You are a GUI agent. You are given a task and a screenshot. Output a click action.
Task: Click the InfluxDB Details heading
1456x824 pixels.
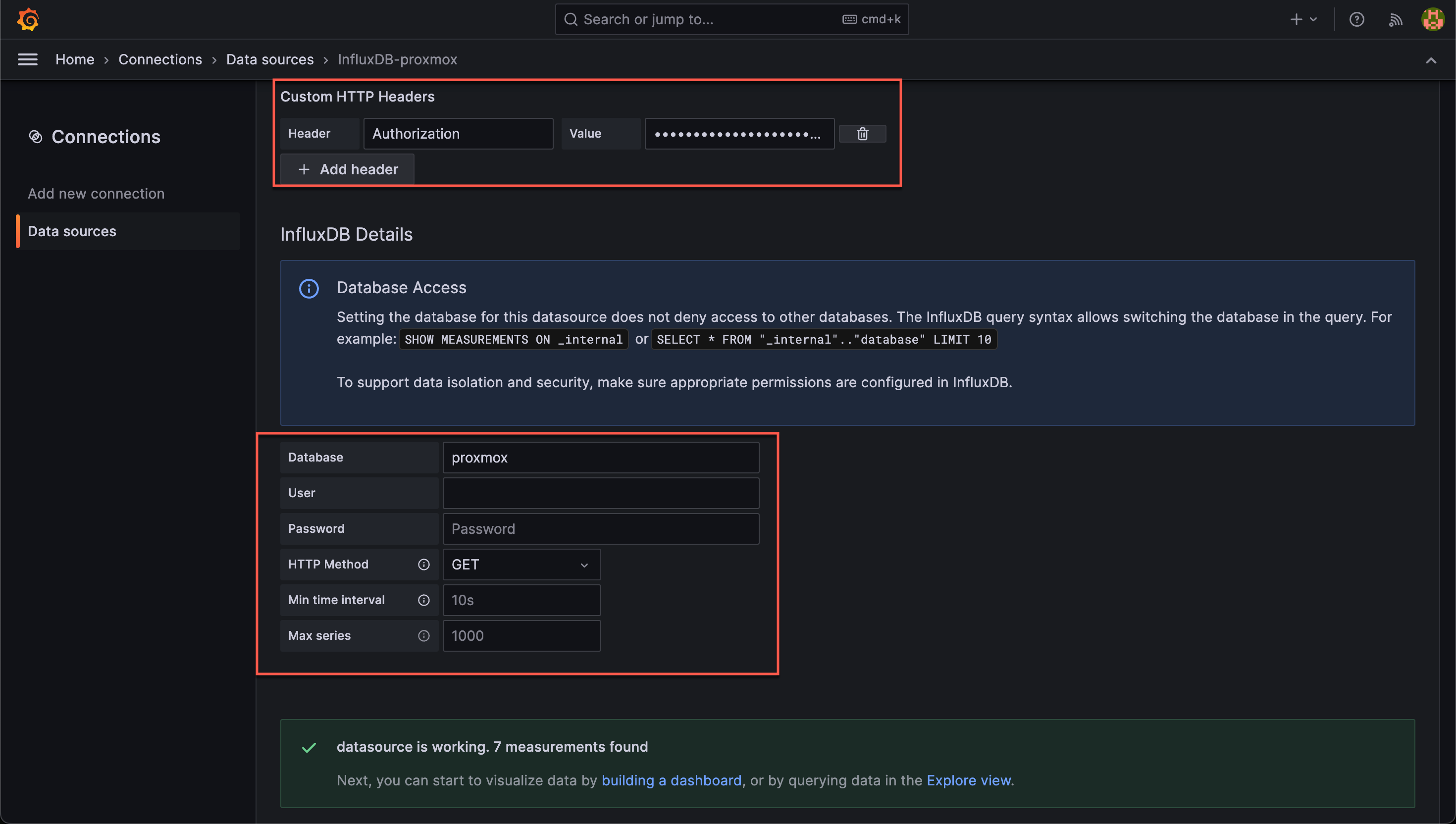click(346, 234)
